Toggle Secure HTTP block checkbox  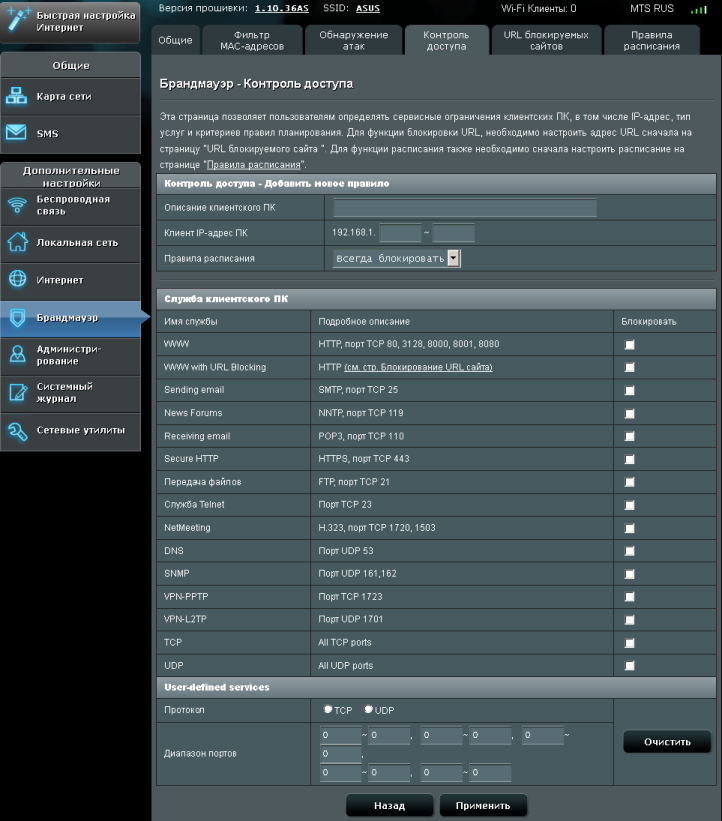629,459
